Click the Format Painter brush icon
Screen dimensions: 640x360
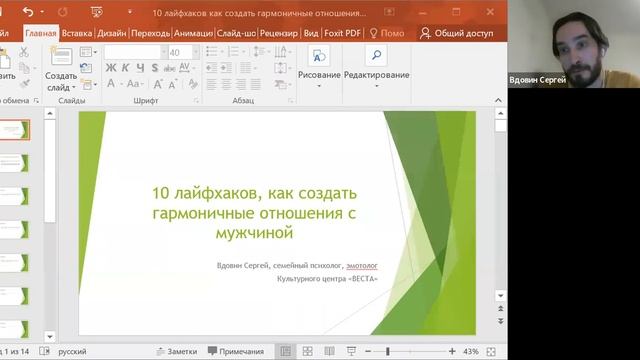(24, 84)
